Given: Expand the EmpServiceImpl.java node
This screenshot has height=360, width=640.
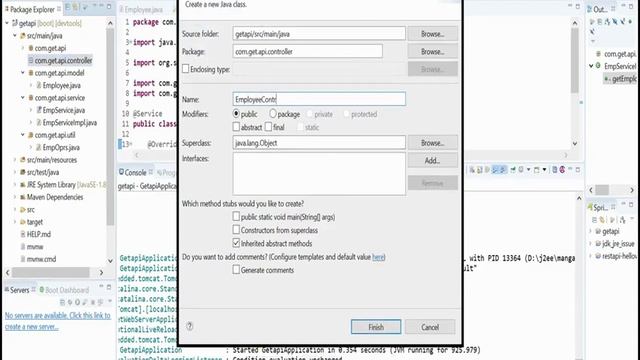Looking at the screenshot, I should click(31, 122).
